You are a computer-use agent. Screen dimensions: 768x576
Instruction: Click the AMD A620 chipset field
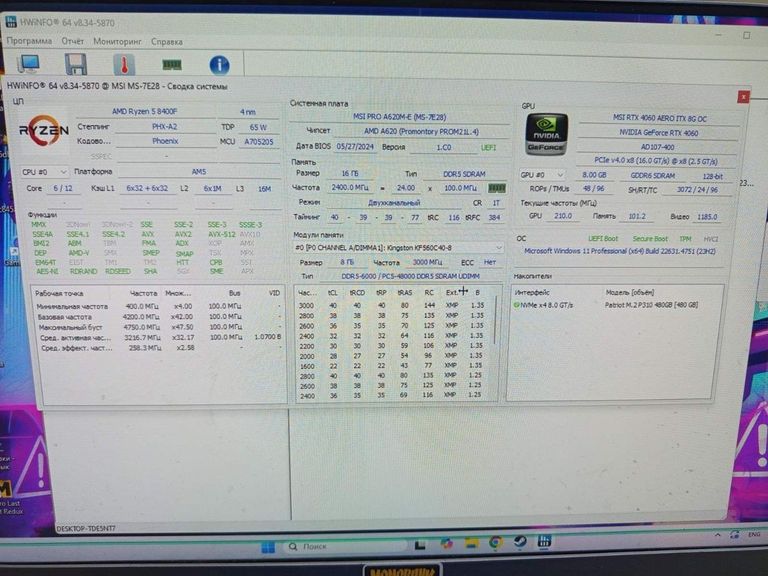click(x=421, y=132)
